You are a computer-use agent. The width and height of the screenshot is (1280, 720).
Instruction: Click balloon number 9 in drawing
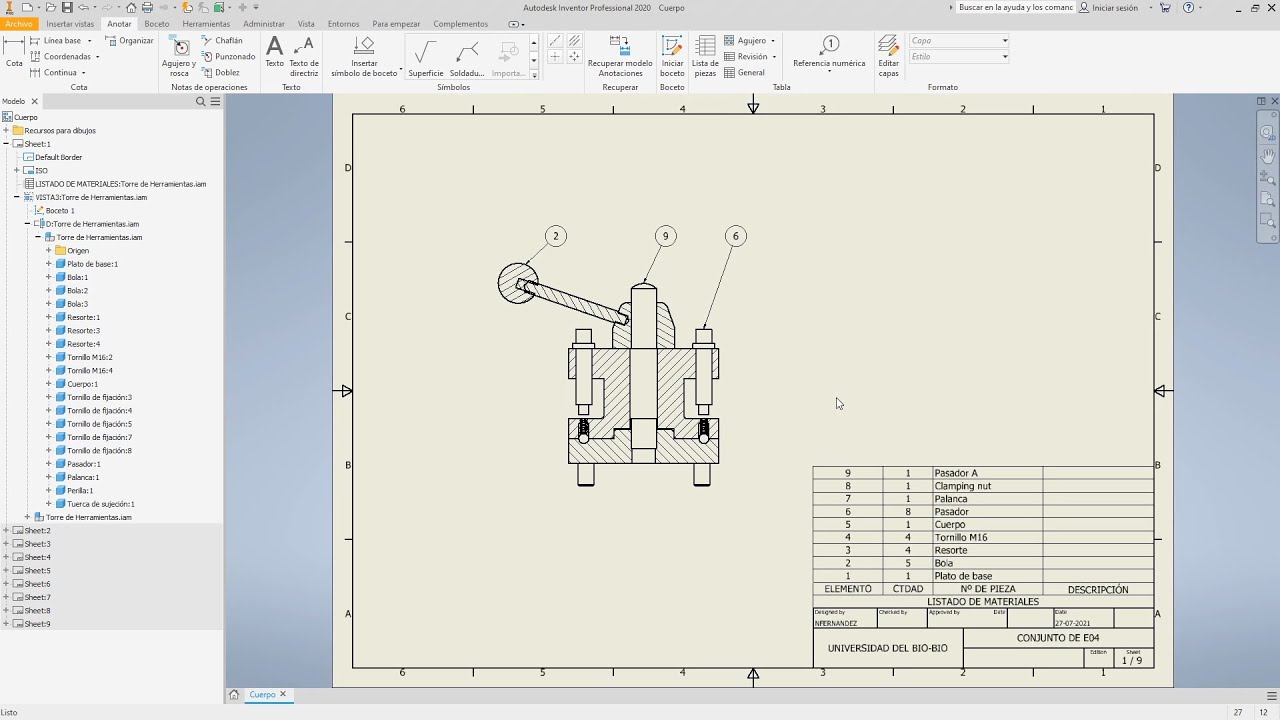pos(665,237)
